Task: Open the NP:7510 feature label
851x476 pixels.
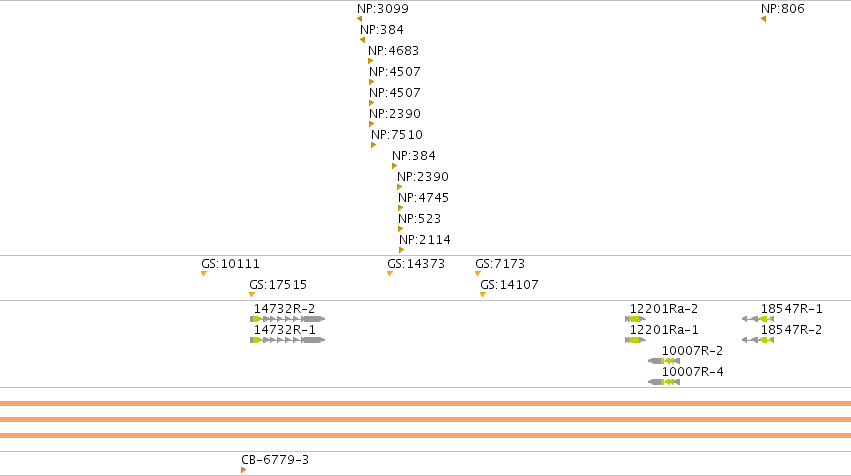Action: pos(397,135)
